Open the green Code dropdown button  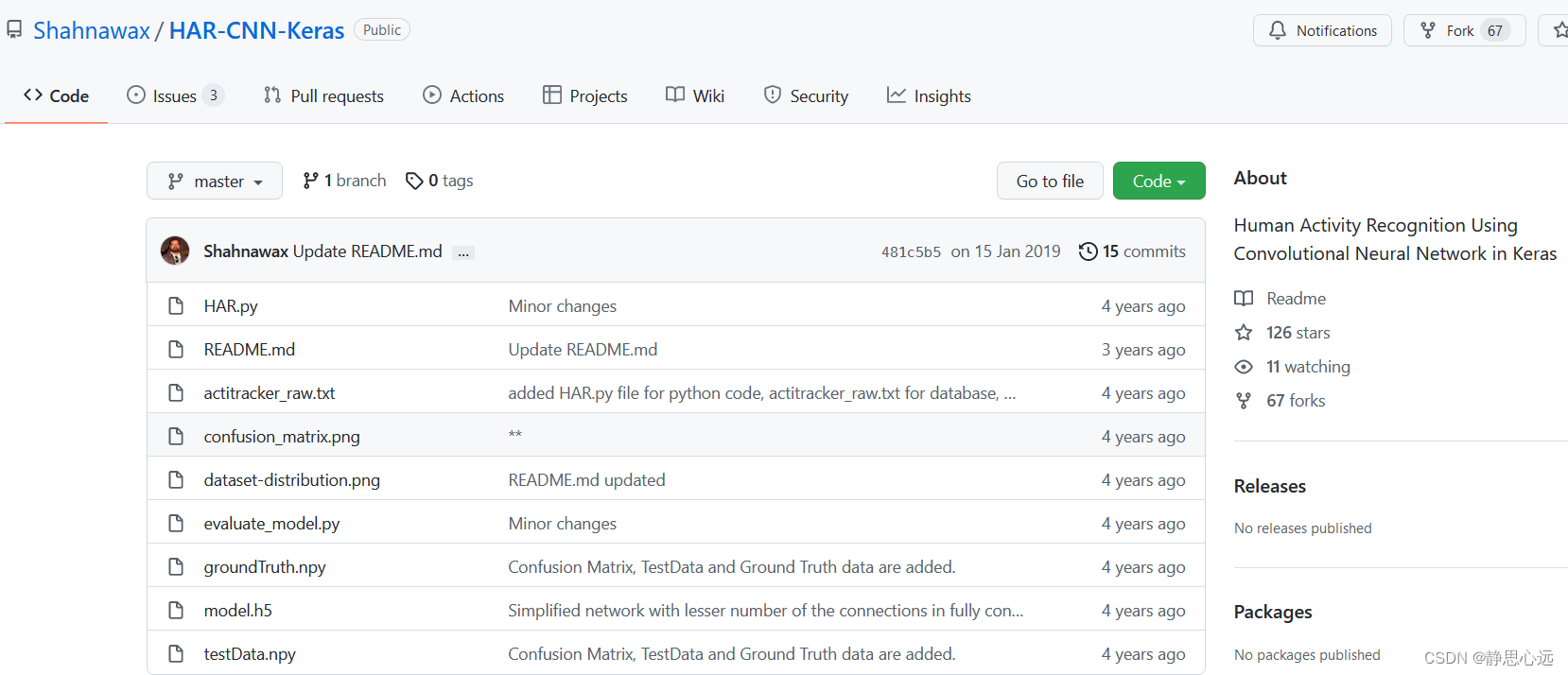(x=1159, y=181)
